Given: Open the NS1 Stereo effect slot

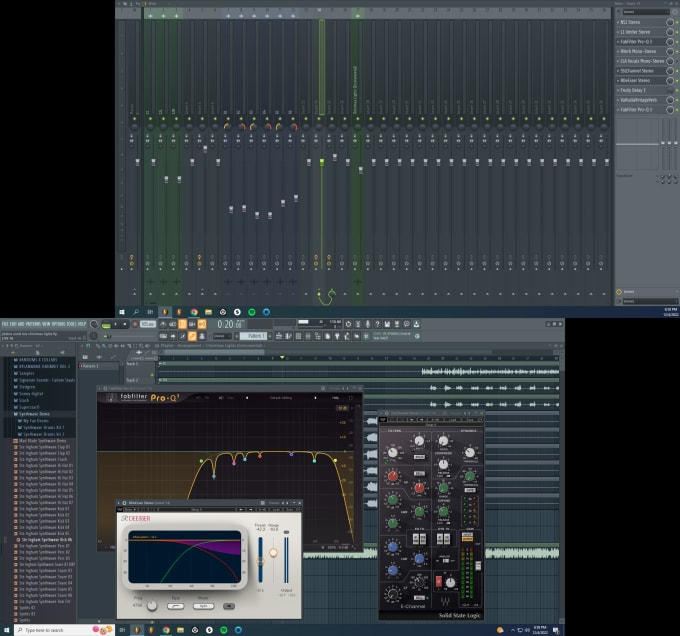Looking at the screenshot, I should coord(630,22).
